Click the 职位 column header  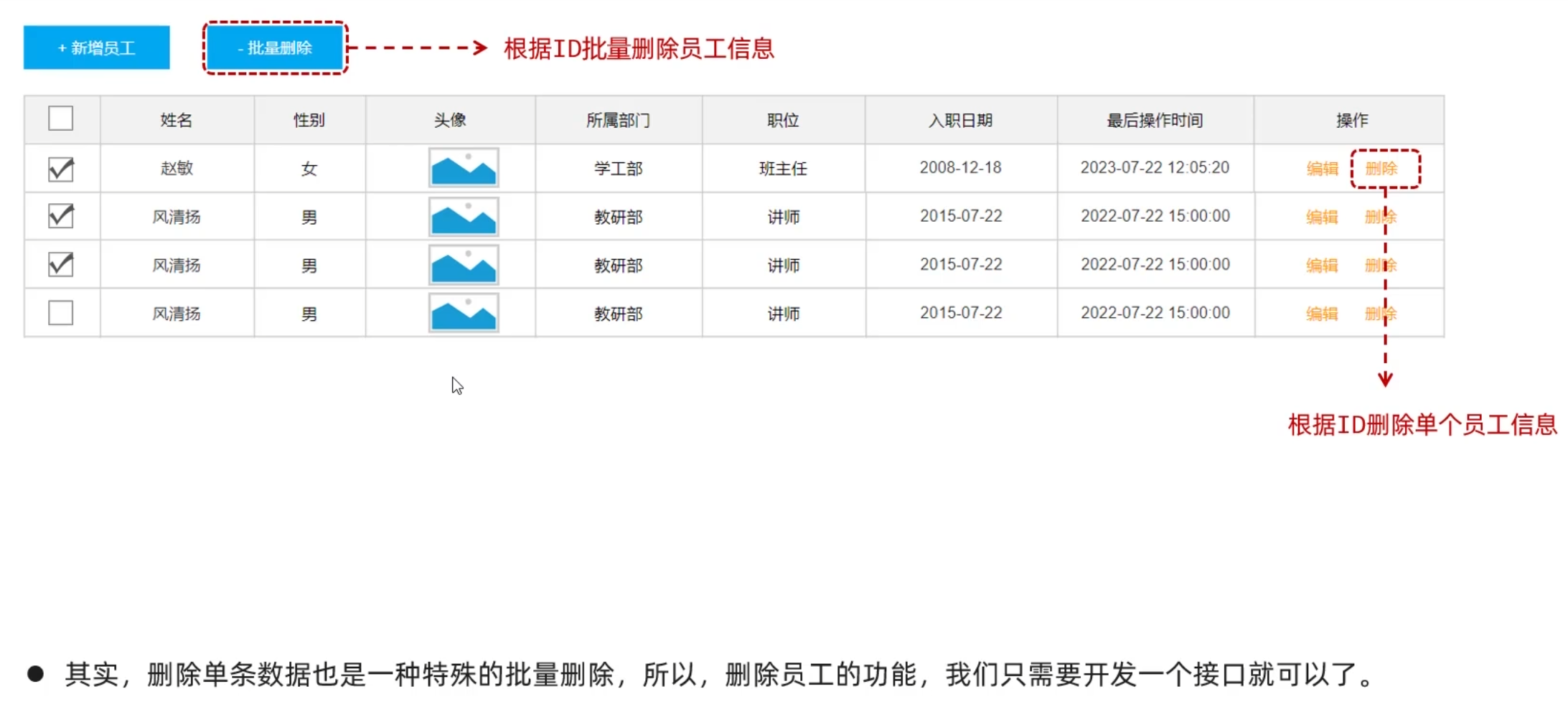click(783, 120)
